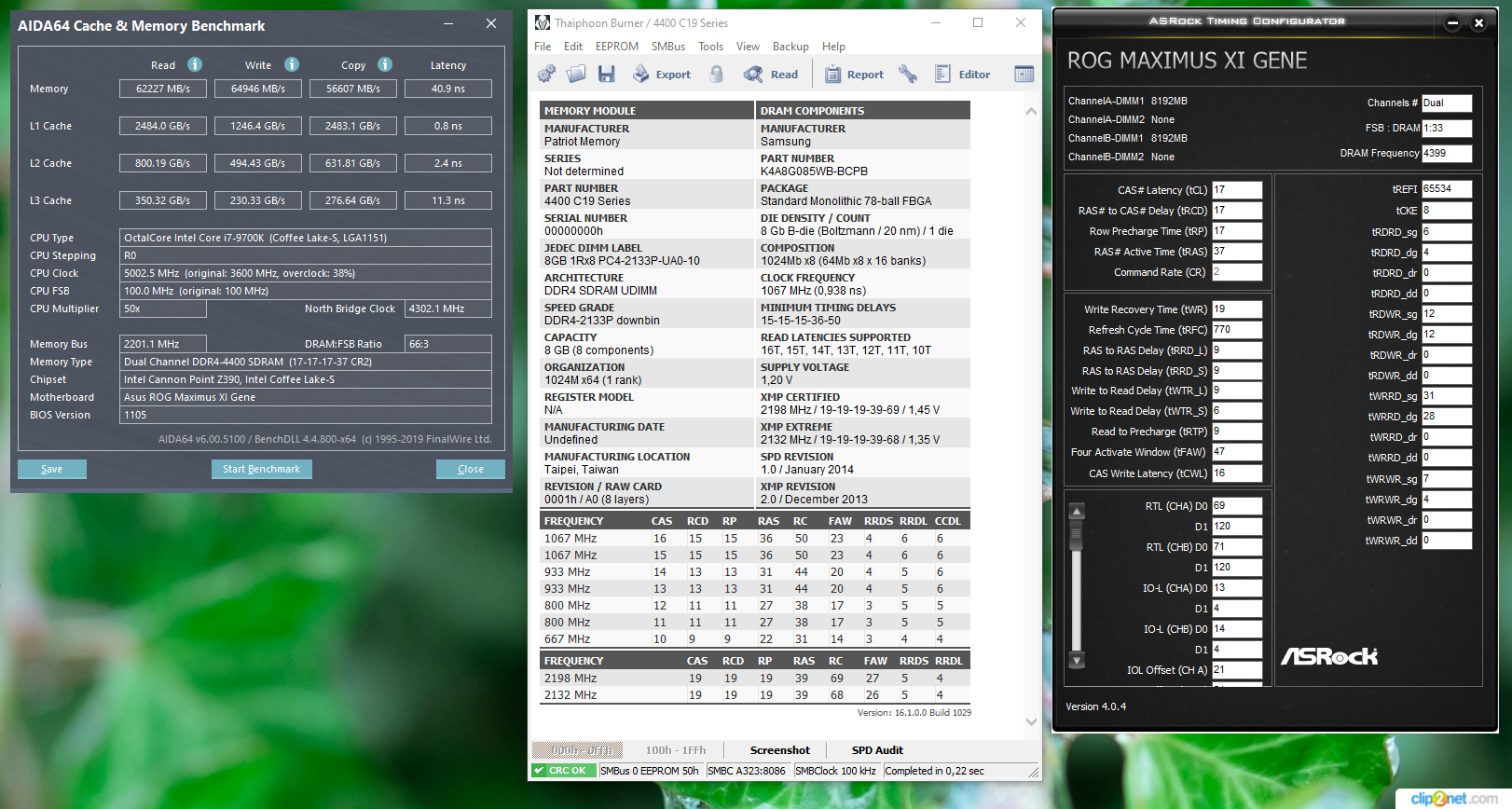This screenshot has width=1512, height=809.
Task: Close the AIDA64 benchmark window
Action: (491, 24)
